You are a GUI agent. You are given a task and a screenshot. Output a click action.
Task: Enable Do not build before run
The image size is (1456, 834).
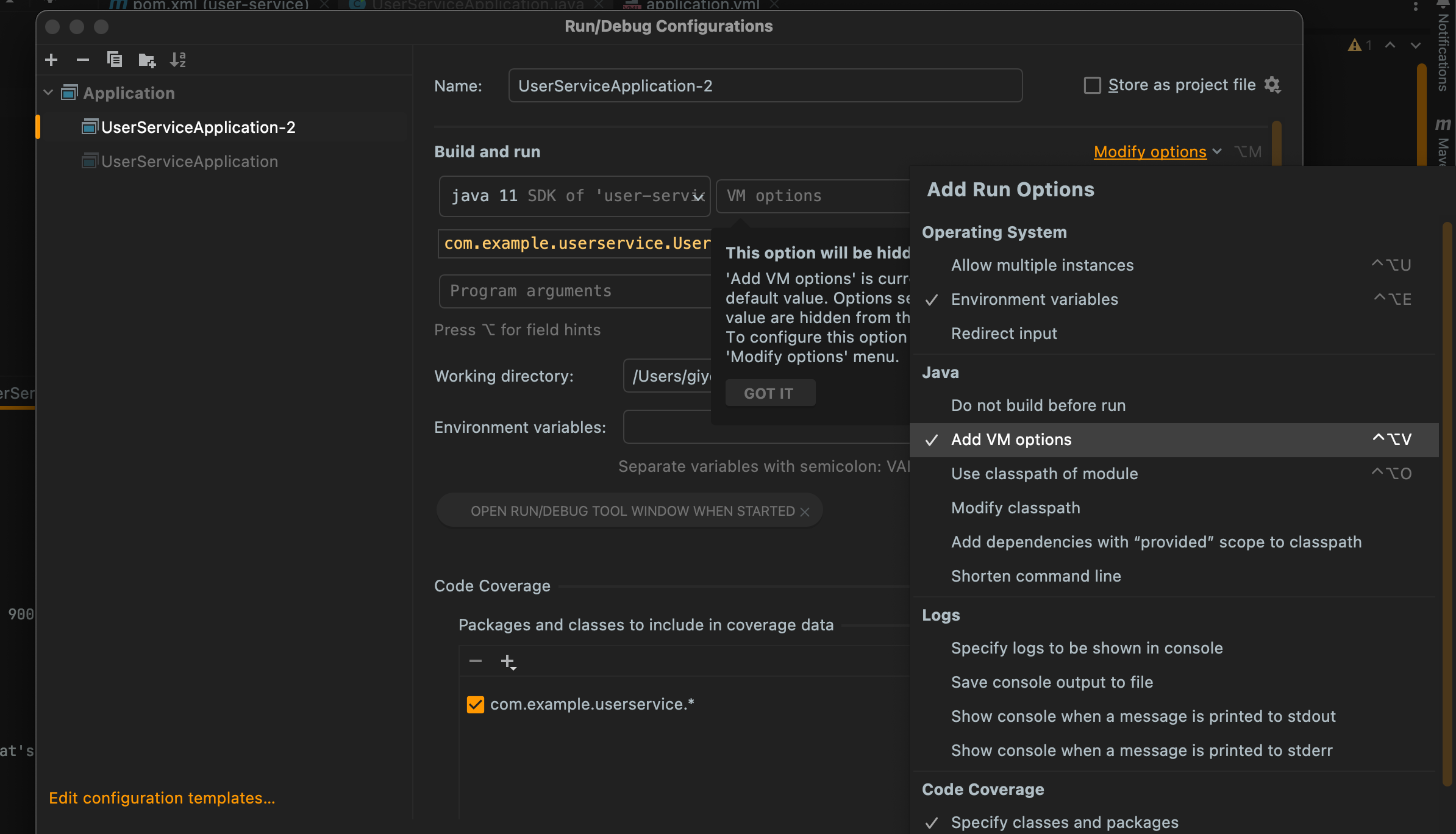click(1174, 405)
